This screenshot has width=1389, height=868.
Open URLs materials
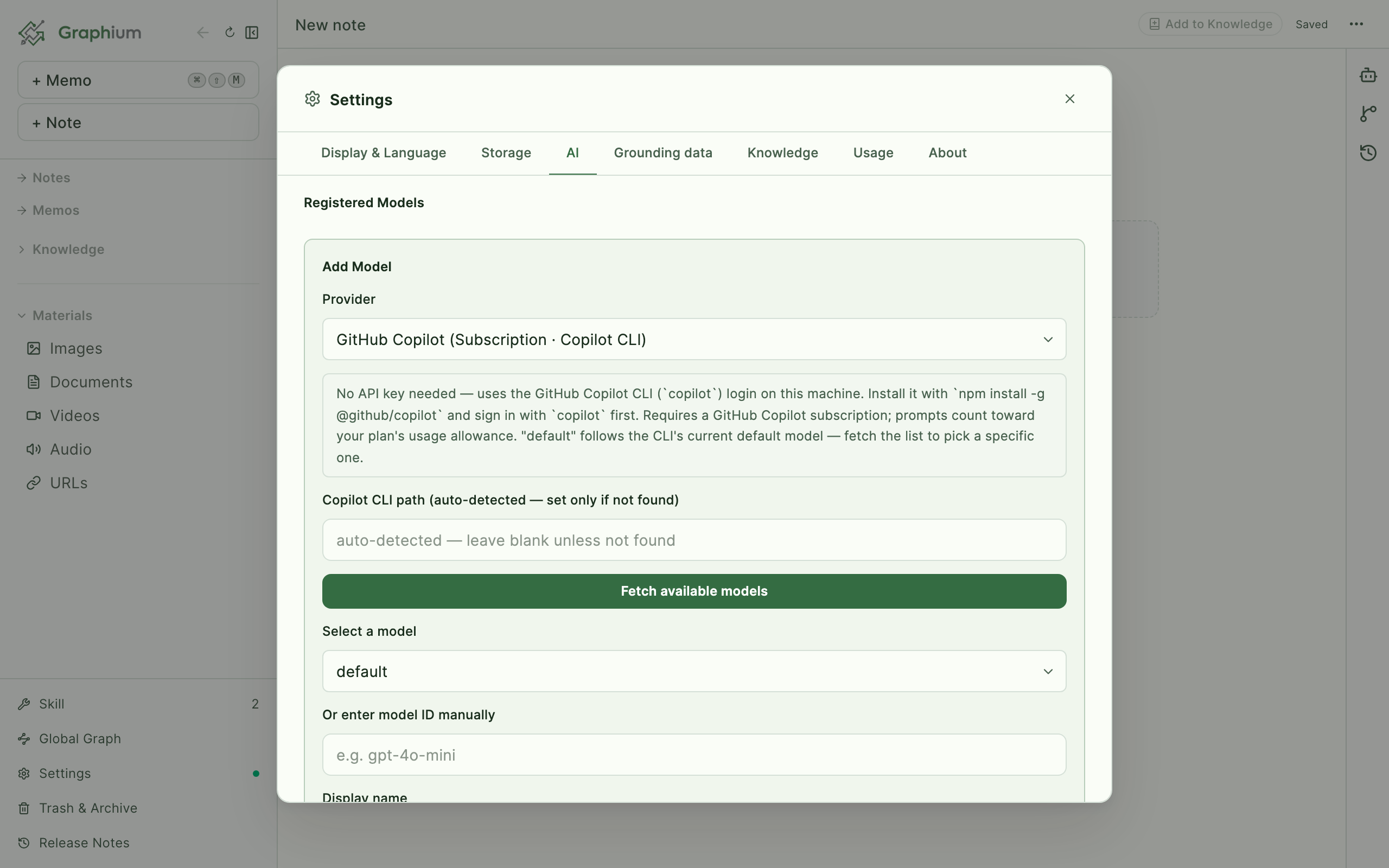[57, 483]
